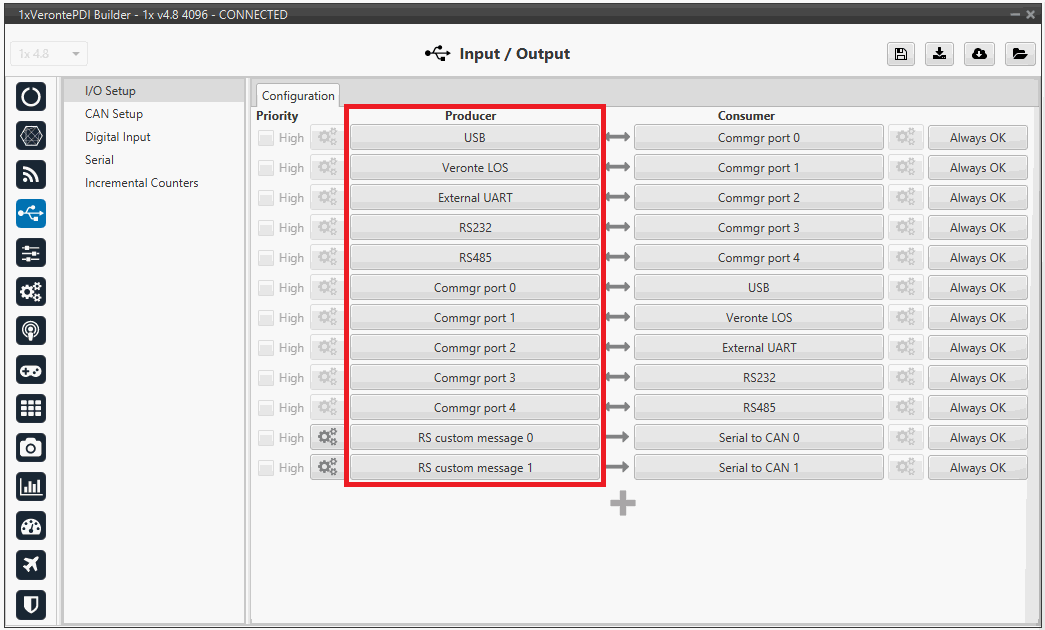The image size is (1045, 630).
Task: Click Always OK button for Commgr port 0
Action: (x=977, y=138)
